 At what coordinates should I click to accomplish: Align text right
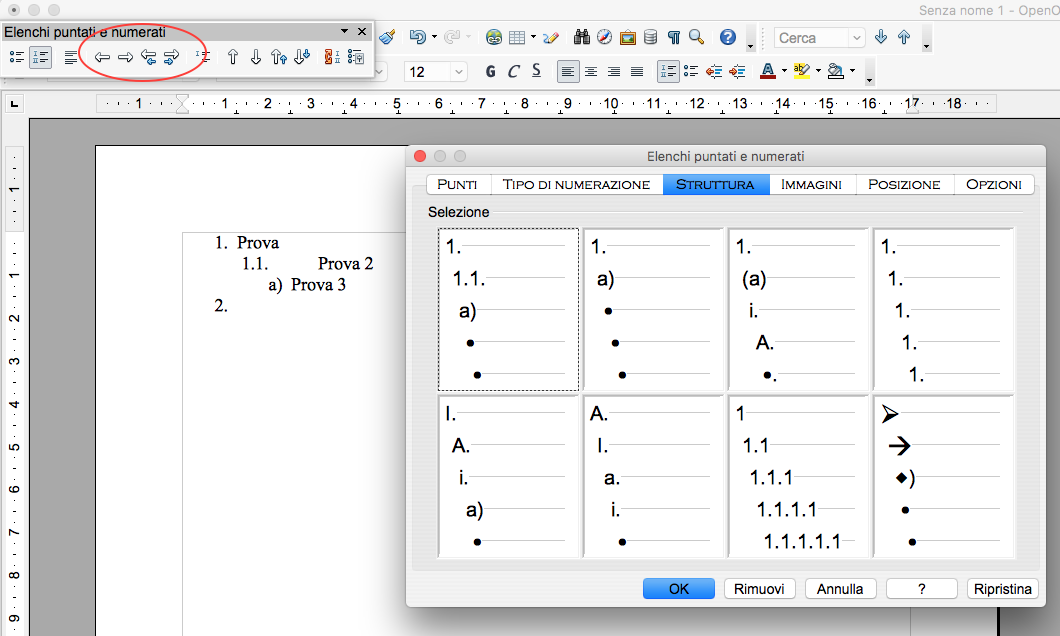pyautogui.click(x=614, y=71)
